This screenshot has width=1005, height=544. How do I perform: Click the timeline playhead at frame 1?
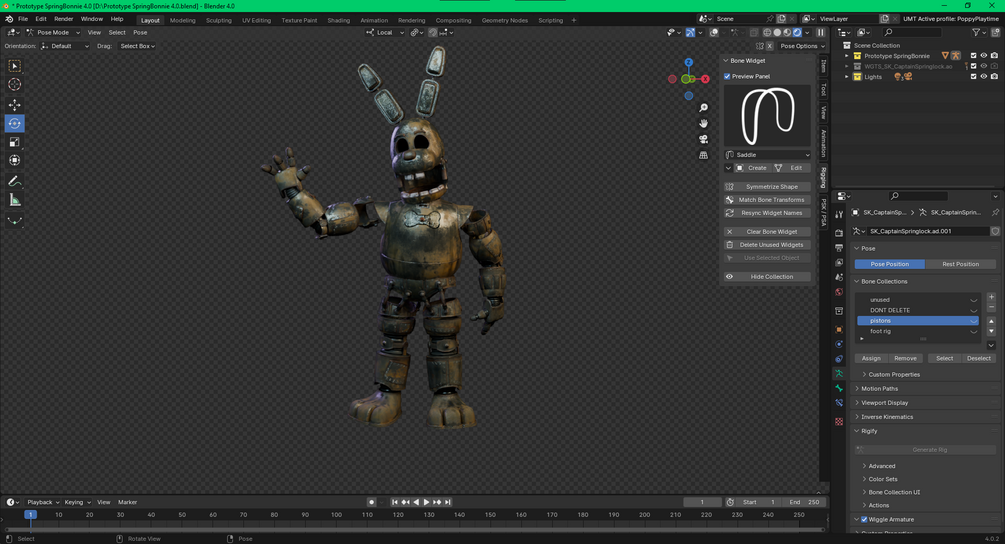(30, 515)
